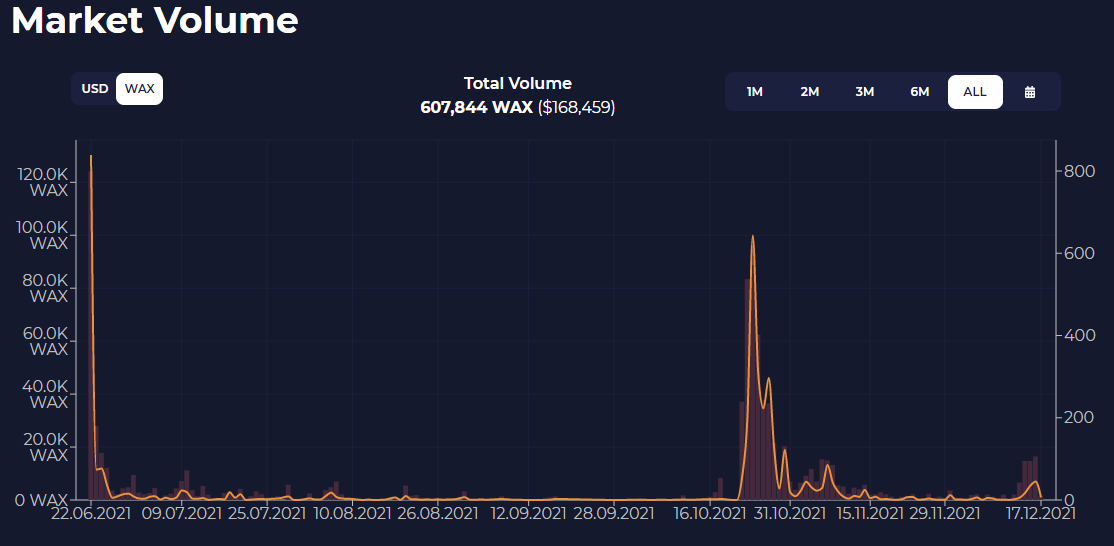Select the 6M time range
Viewport: 1114px width, 546px height.
tap(919, 92)
